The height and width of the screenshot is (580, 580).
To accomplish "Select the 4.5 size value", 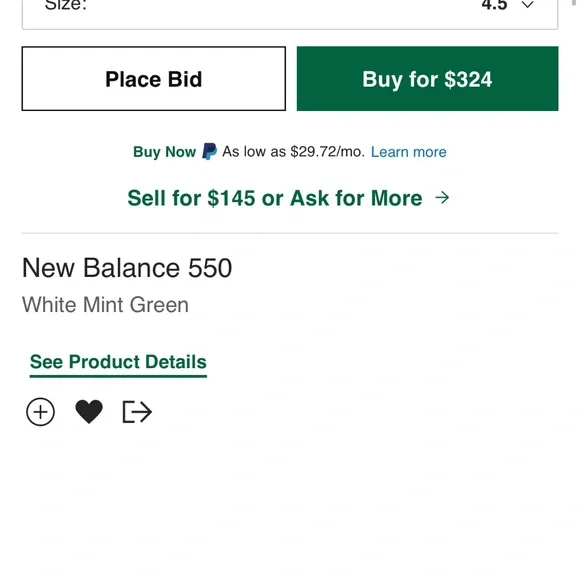I will (x=494, y=5).
